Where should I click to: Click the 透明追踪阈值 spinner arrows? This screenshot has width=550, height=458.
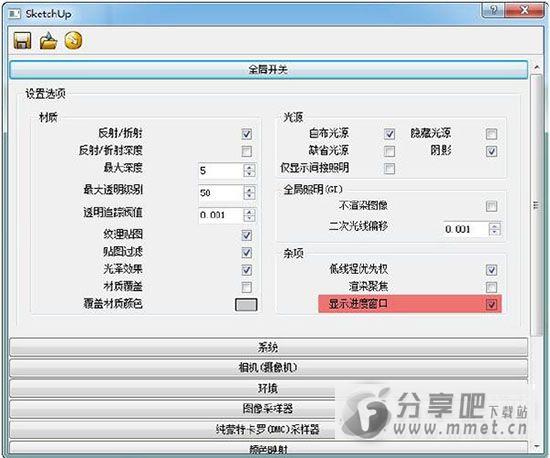click(249, 215)
